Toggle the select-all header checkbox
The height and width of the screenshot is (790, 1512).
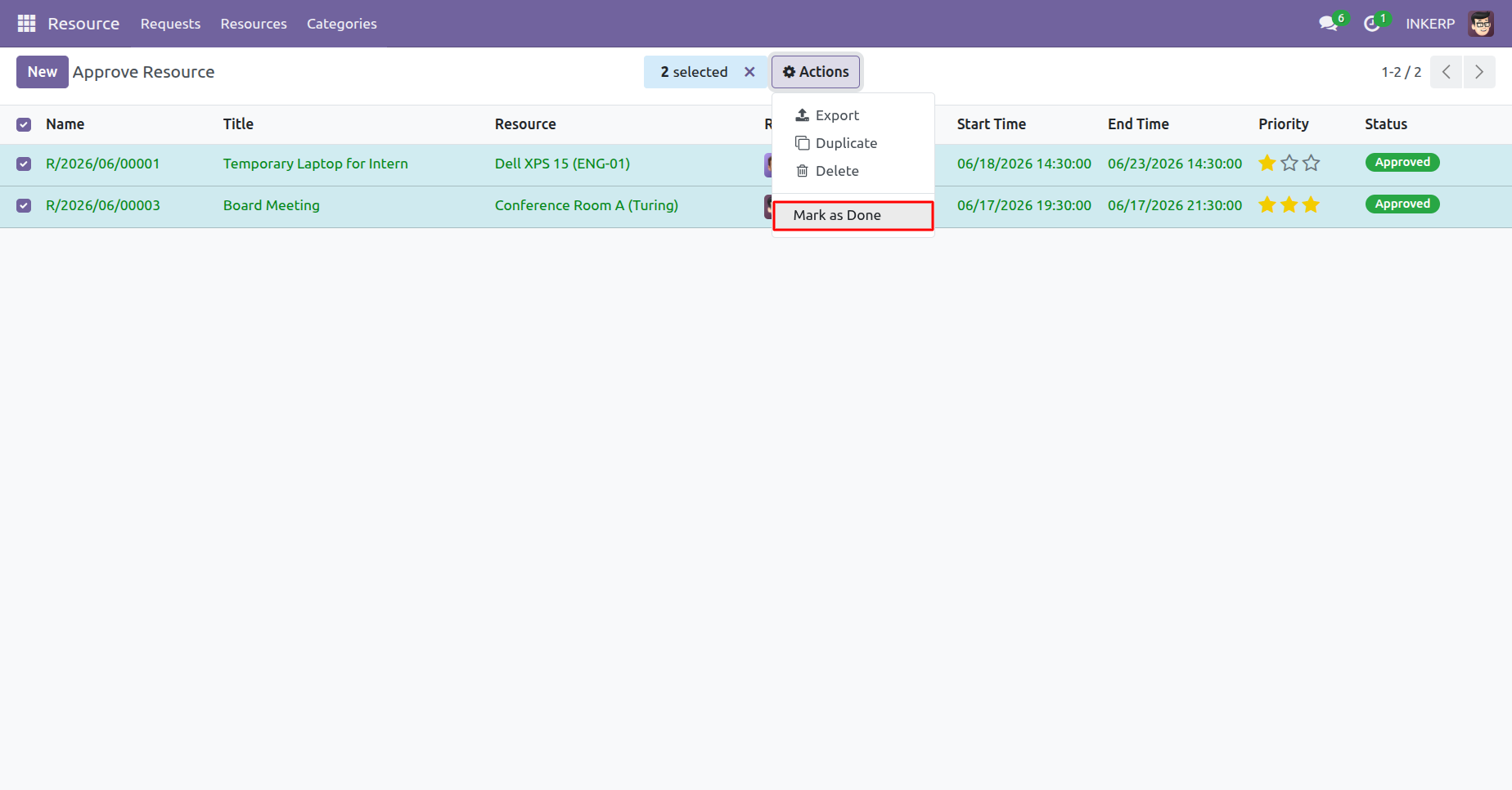pyautogui.click(x=24, y=124)
